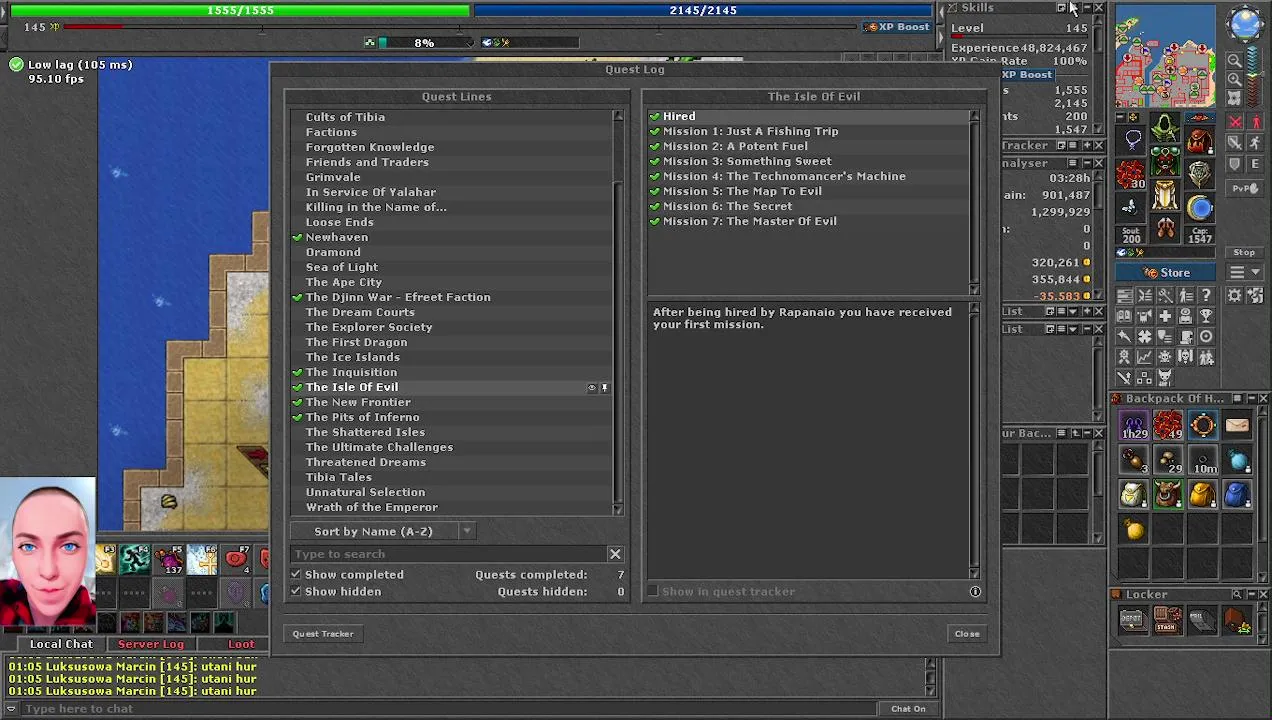Click the amulet equipment slot
Viewport: 1272px width, 720px height.
click(x=1133, y=139)
